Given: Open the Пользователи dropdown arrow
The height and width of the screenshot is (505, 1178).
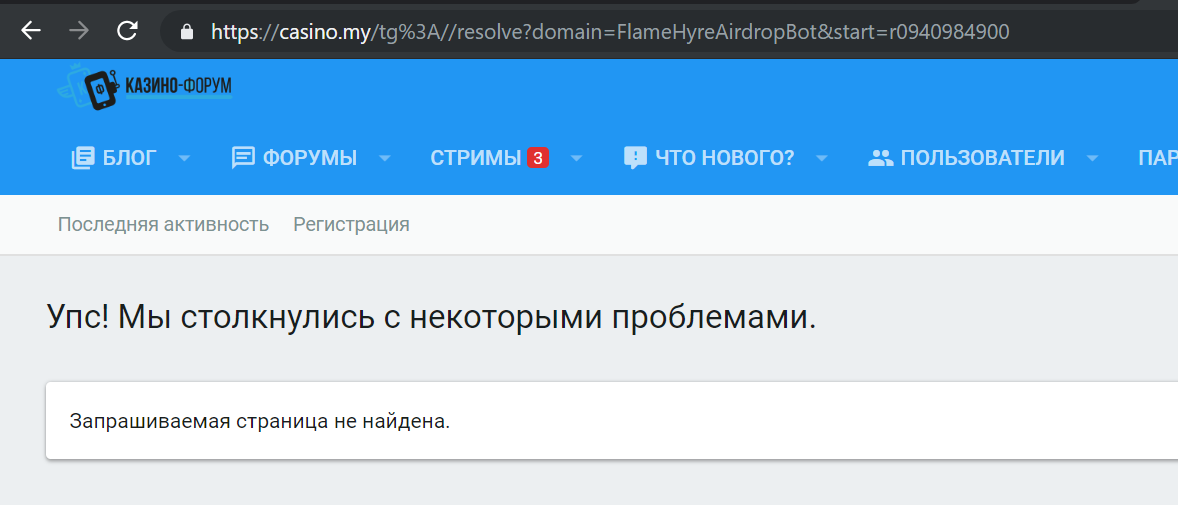Looking at the screenshot, I should point(1092,158).
